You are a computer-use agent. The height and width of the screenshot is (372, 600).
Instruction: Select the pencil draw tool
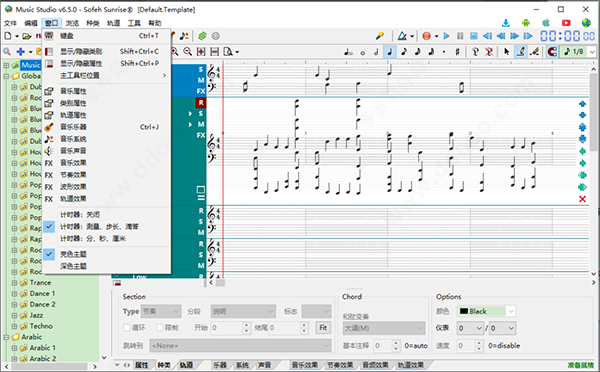pos(520,51)
